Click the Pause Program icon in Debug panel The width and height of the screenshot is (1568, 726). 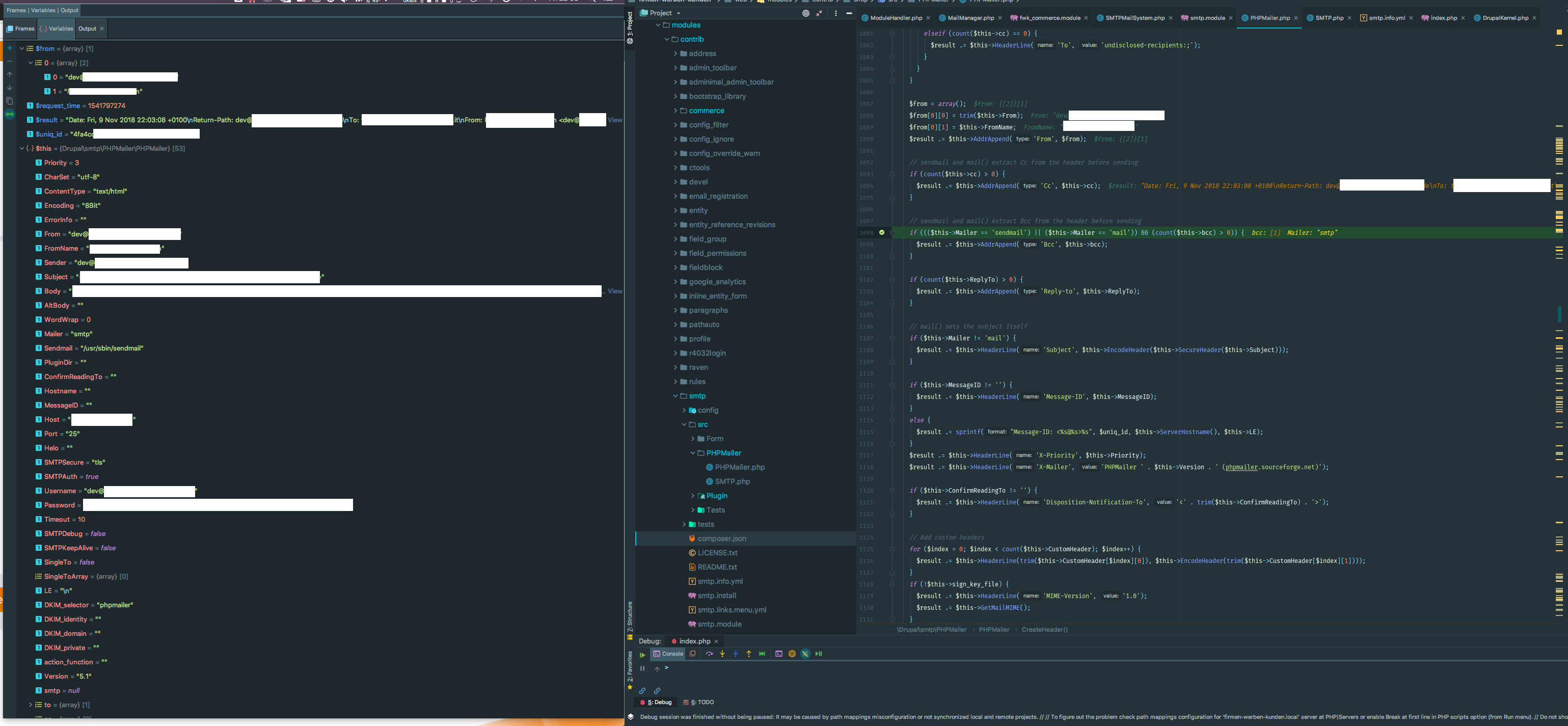(642, 668)
